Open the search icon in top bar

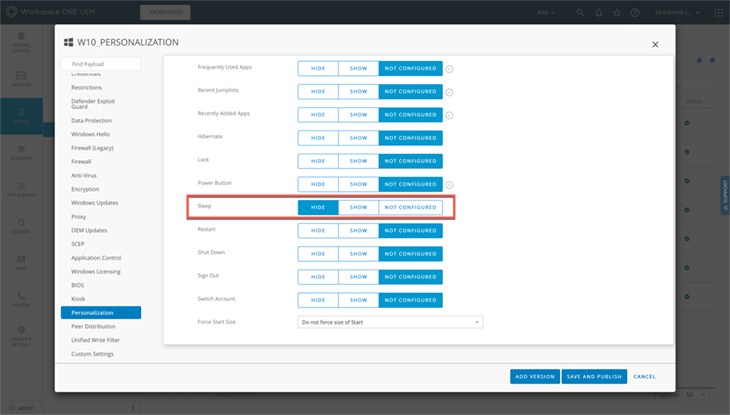point(581,12)
